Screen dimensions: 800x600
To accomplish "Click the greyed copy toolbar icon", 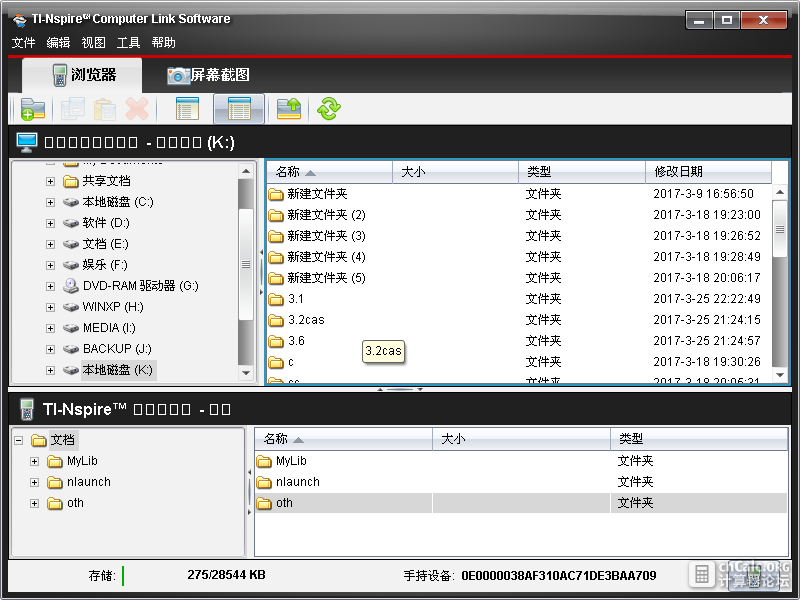I will [x=72, y=109].
